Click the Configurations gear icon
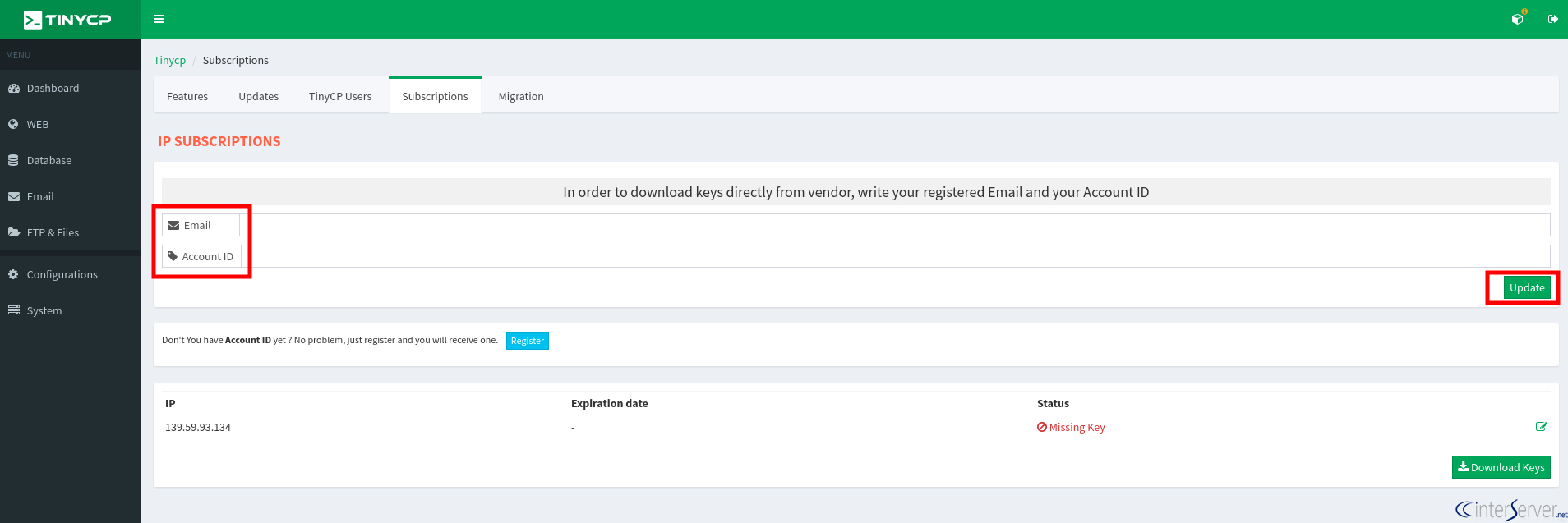 click(13, 274)
